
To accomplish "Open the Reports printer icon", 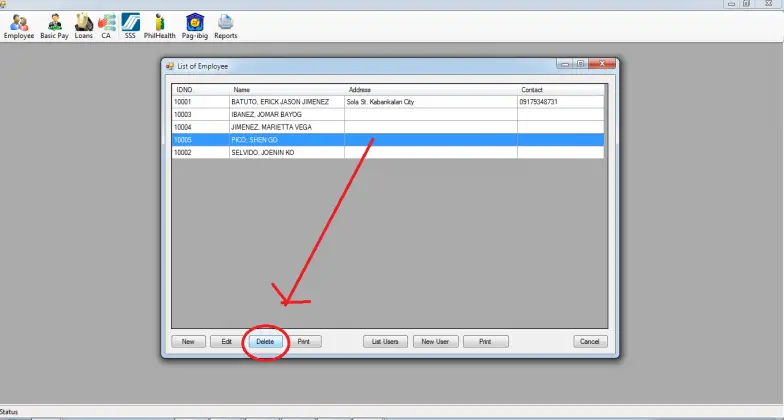I will pos(226,26).
